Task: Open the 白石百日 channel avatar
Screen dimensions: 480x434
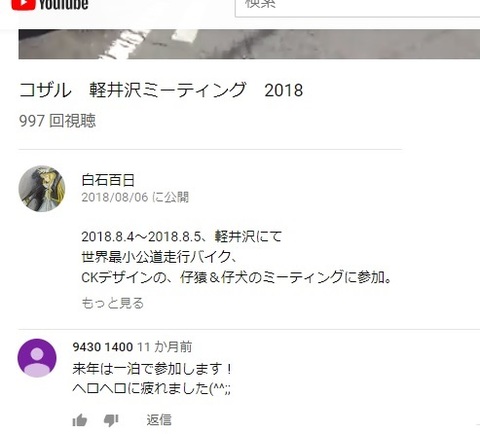Action: pyautogui.click(x=42, y=189)
